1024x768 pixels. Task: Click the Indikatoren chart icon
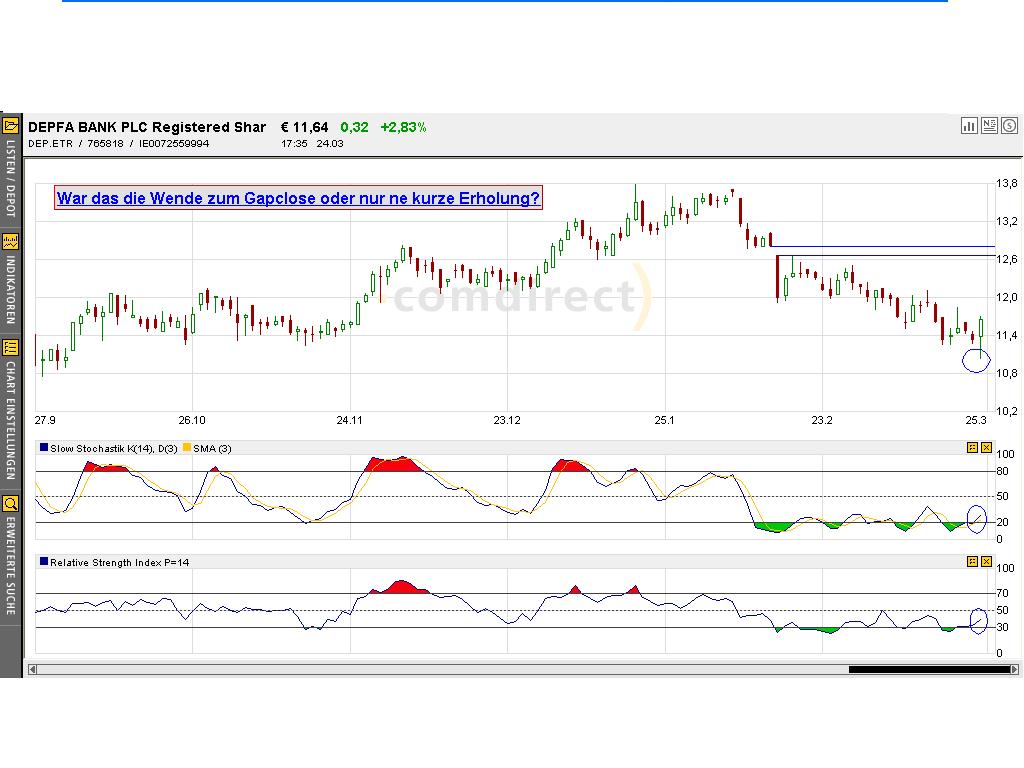11,241
